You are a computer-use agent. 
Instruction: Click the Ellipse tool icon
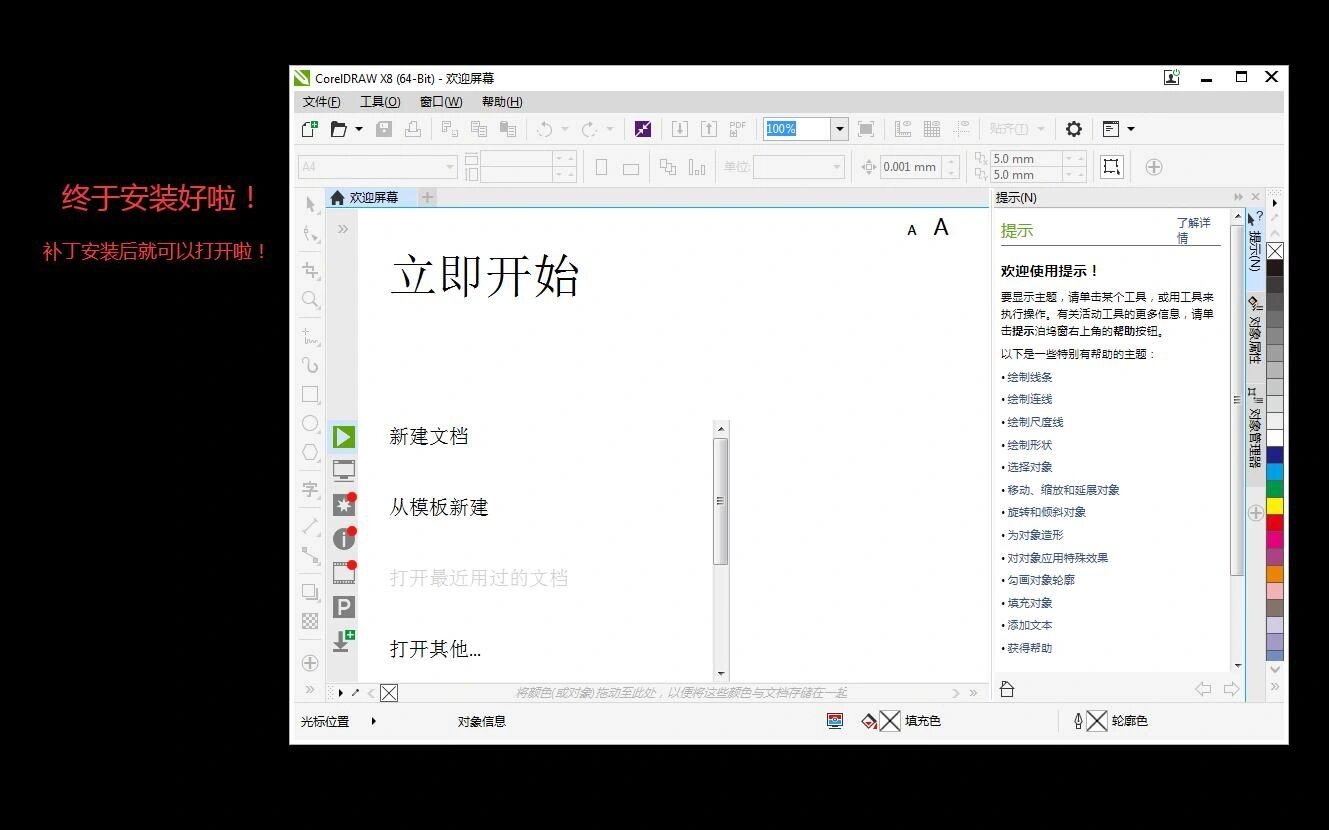(x=311, y=424)
